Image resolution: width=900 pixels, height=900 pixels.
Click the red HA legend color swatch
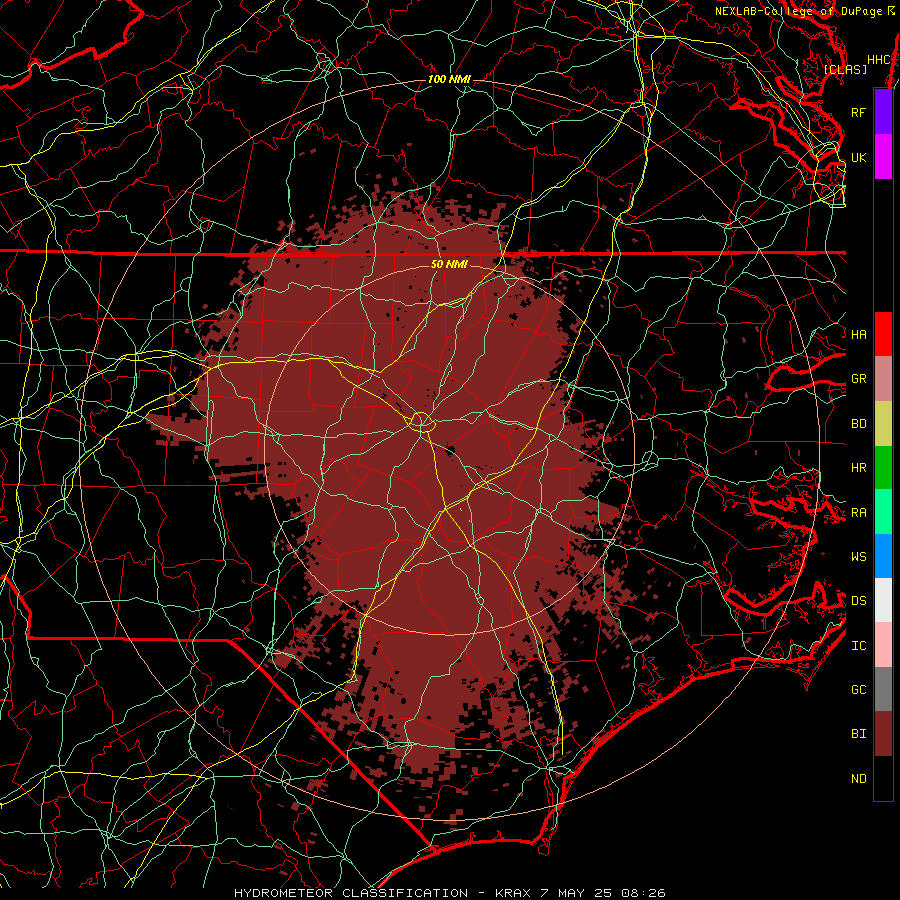click(883, 334)
